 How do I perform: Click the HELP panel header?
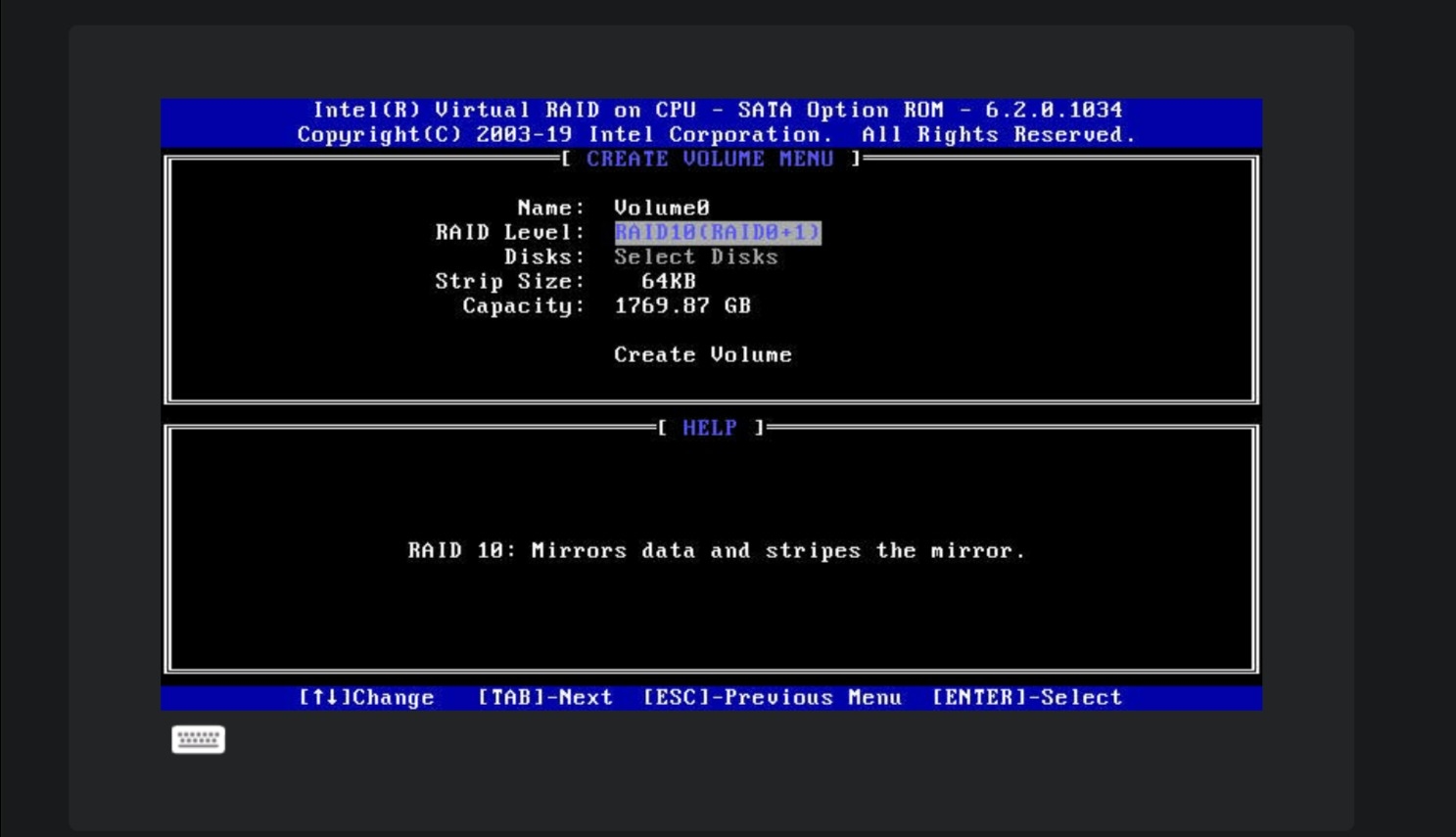point(710,428)
